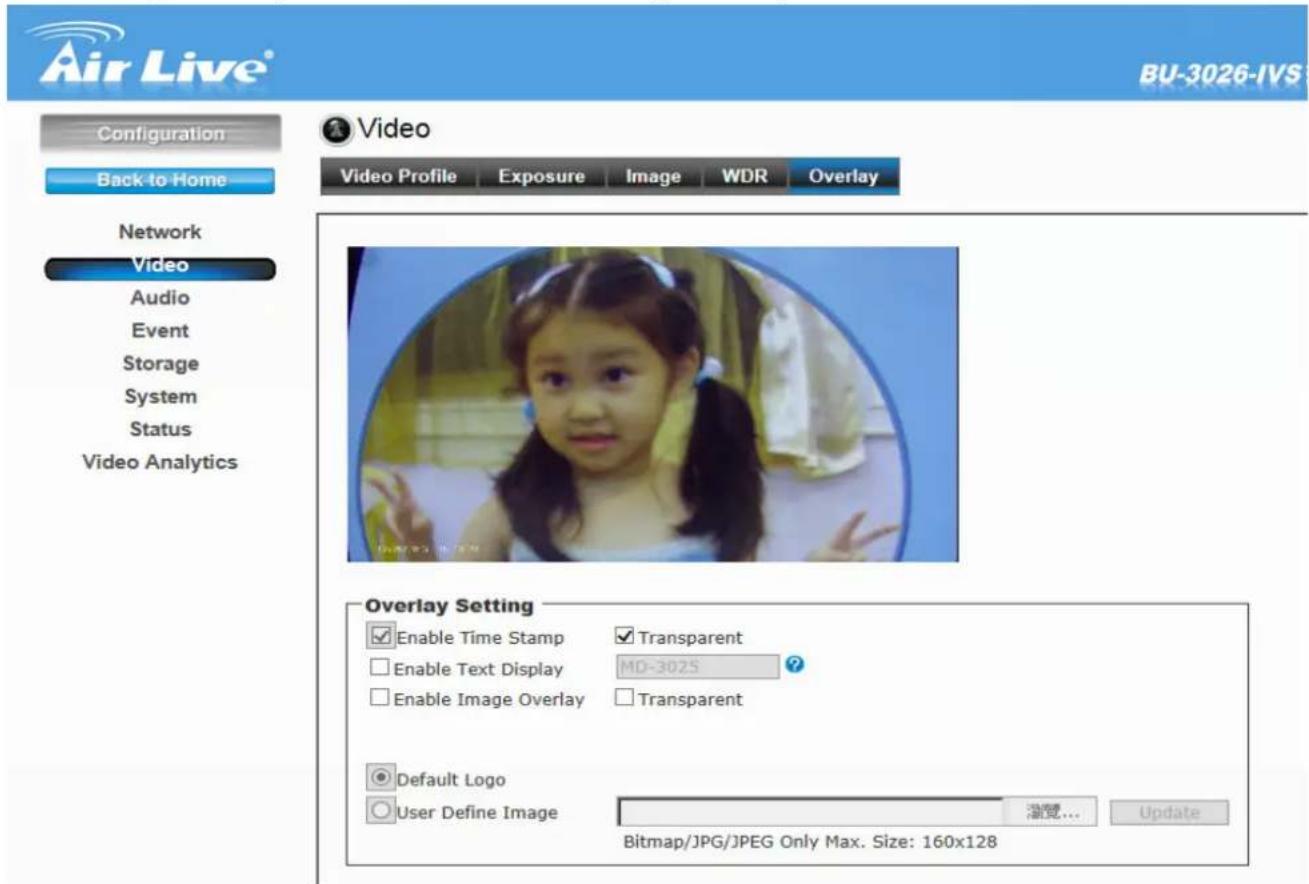The width and height of the screenshot is (1309, 884).
Task: Open Audio settings in sidebar
Action: click(160, 298)
